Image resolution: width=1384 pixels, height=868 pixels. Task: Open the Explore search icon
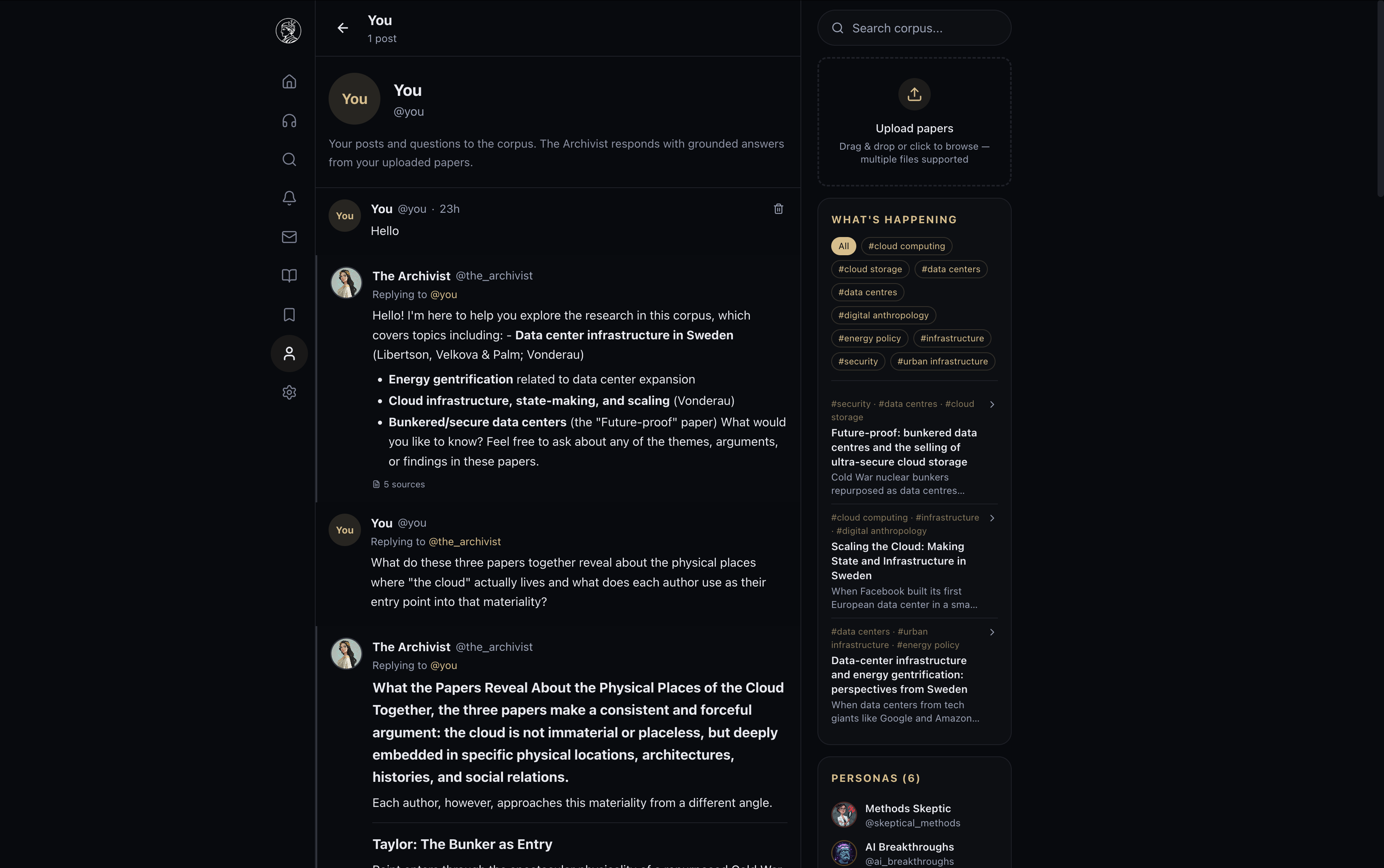point(289,159)
